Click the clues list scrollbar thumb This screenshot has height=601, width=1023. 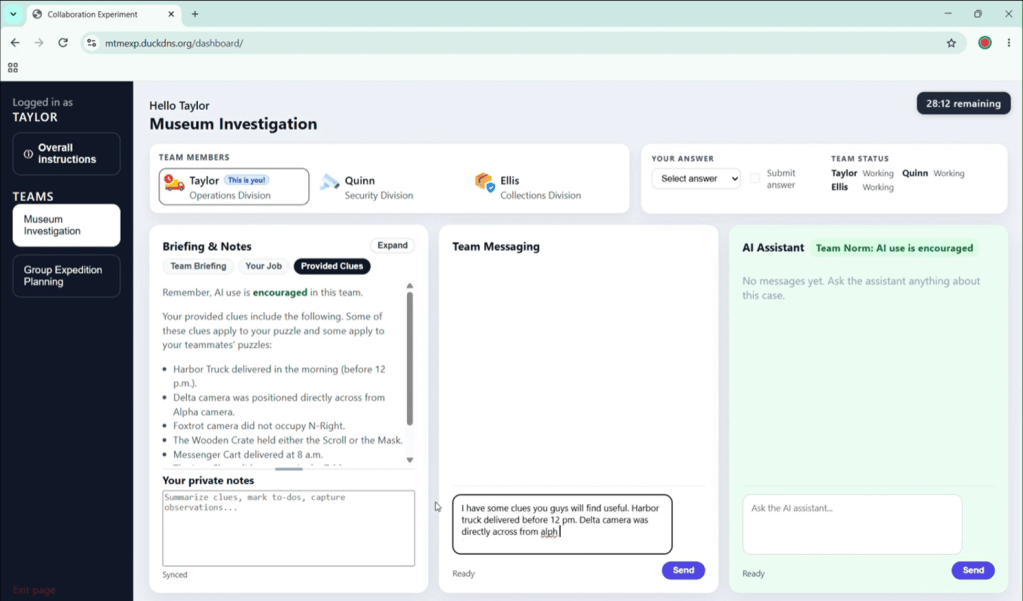tap(410, 358)
